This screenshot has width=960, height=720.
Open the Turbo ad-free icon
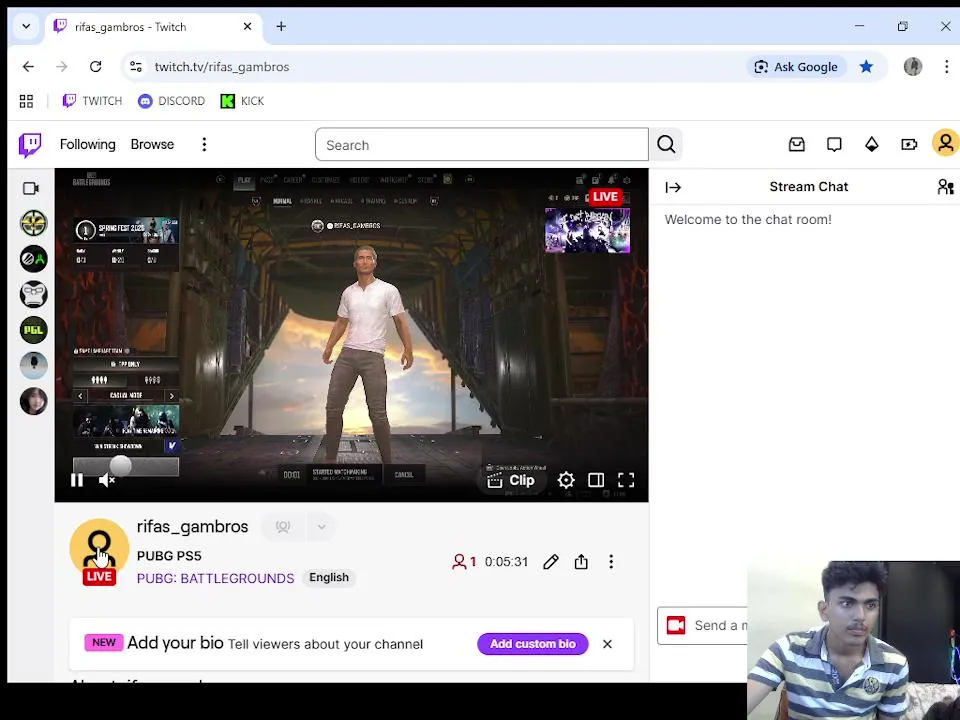tap(909, 144)
